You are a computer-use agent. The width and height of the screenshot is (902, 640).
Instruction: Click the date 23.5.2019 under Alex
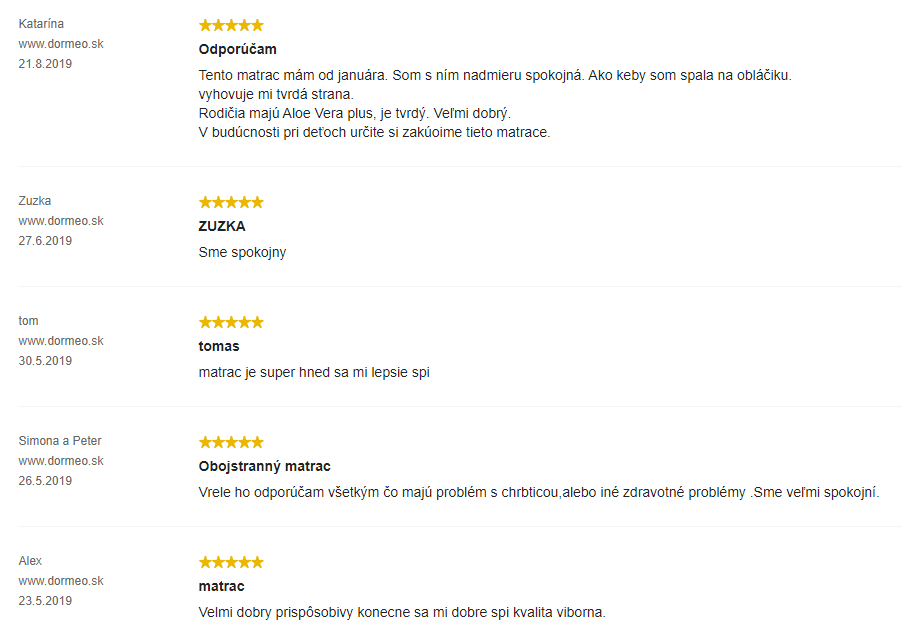coord(45,601)
